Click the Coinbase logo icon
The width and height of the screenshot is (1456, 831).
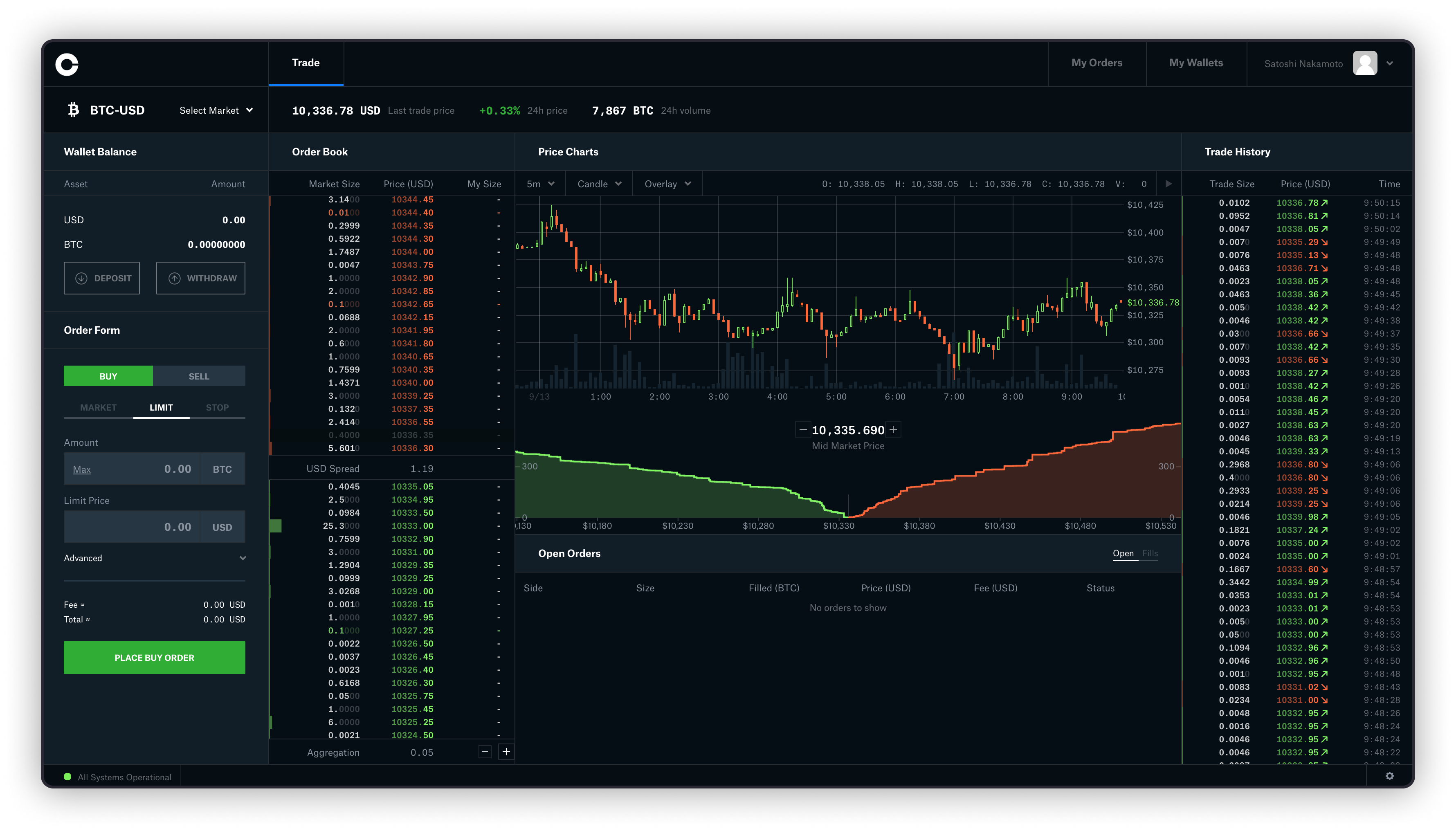[x=68, y=63]
